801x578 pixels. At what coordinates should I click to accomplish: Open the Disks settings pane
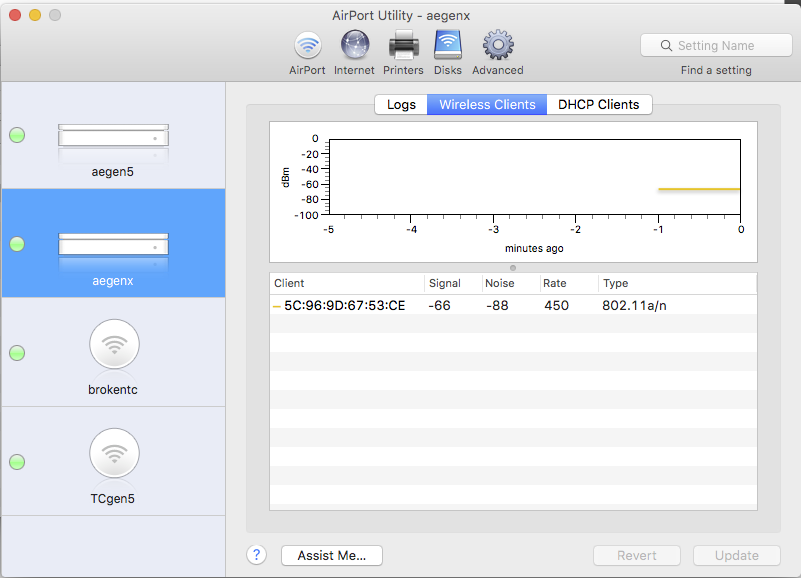point(447,53)
